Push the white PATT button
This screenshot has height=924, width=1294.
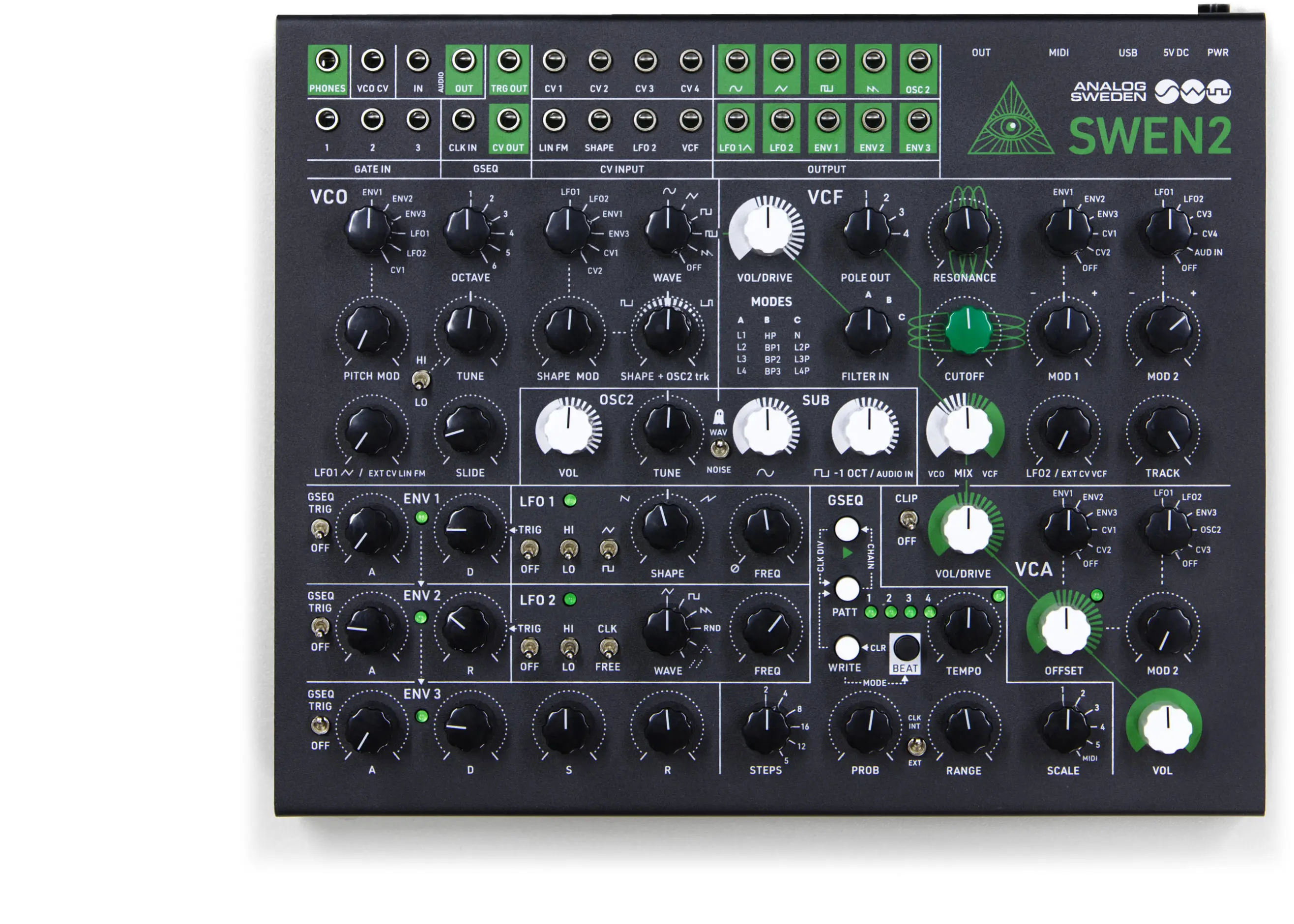click(847, 589)
